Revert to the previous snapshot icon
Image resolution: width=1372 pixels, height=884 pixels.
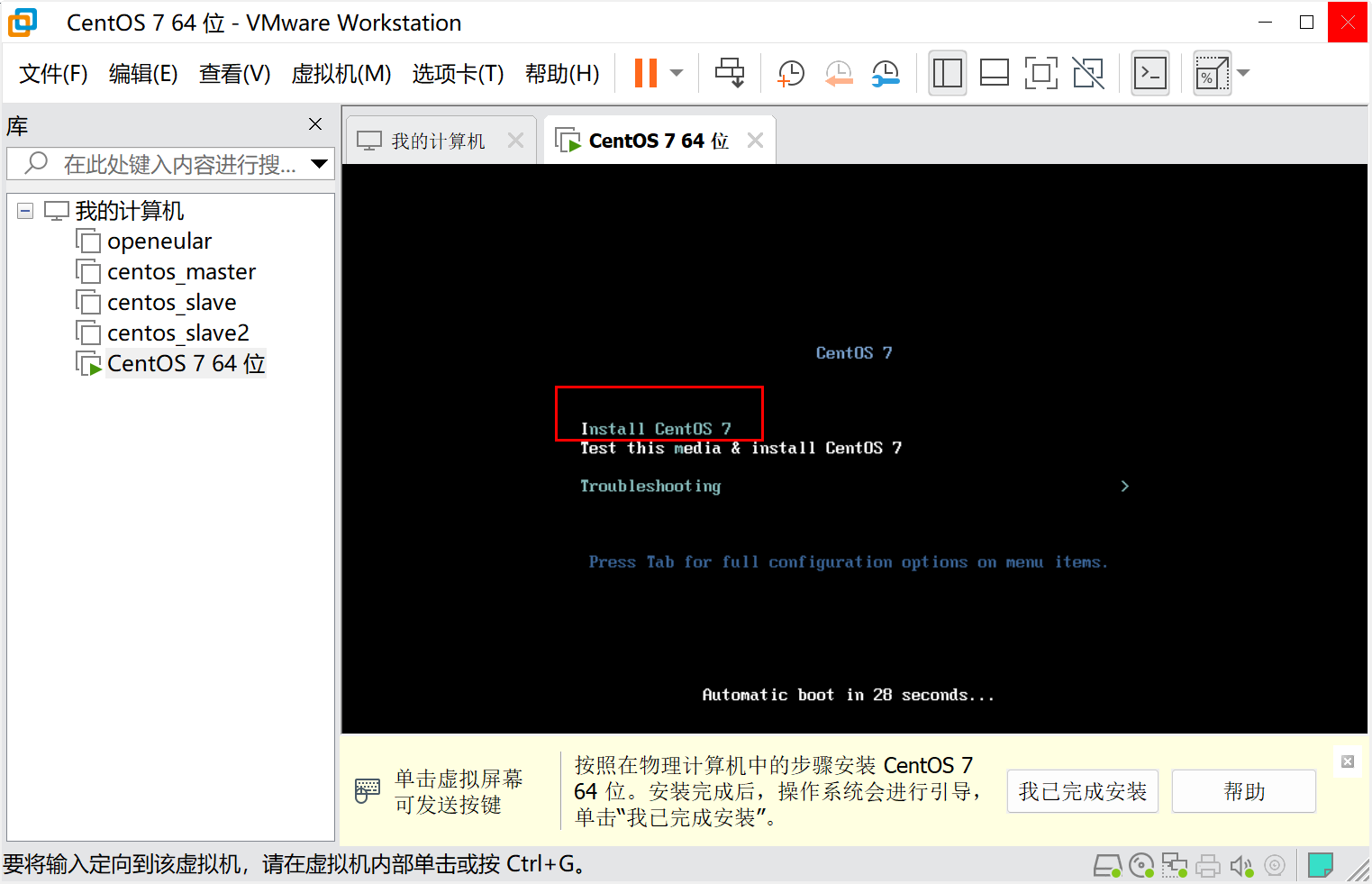[839, 73]
